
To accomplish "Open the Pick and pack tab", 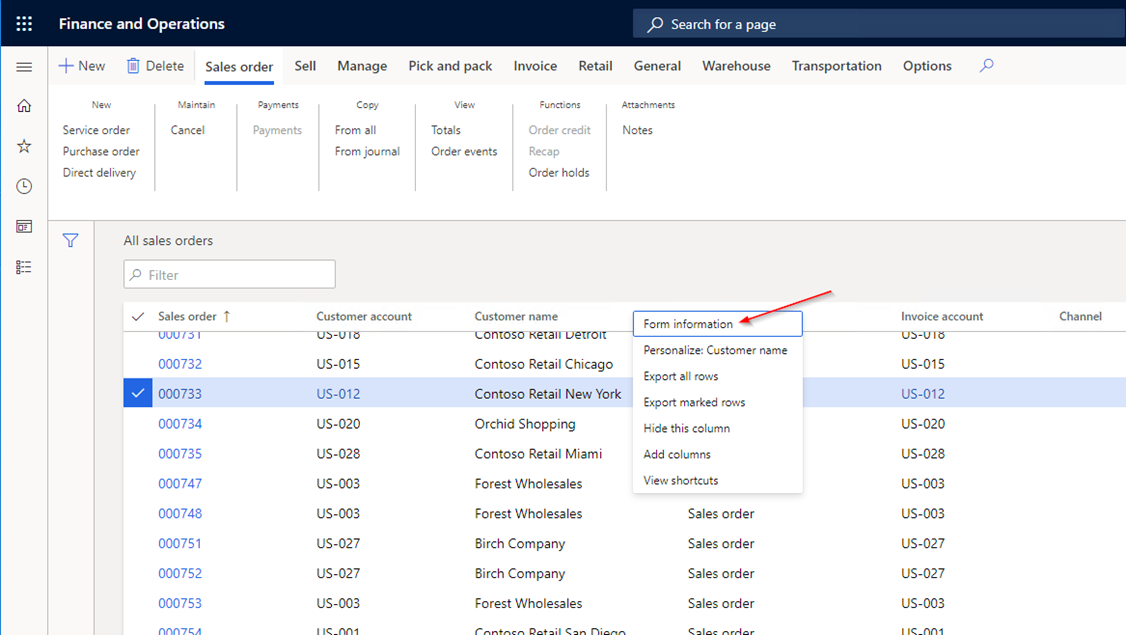I will (450, 65).
